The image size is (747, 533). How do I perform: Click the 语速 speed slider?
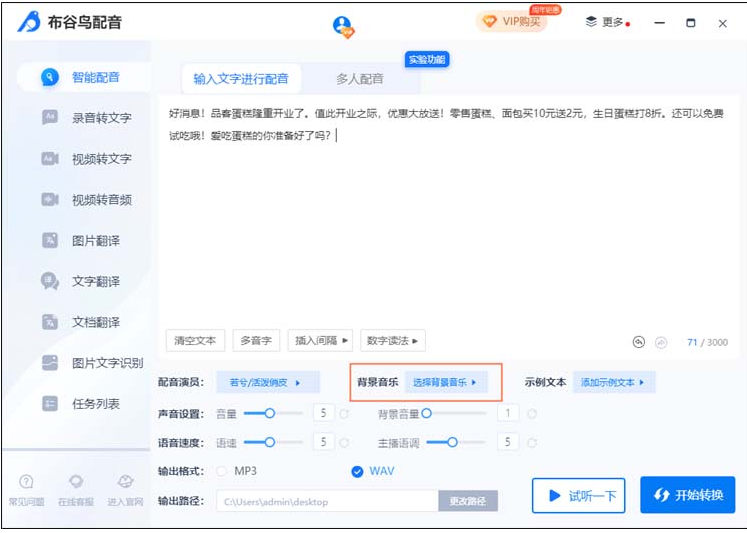click(x=268, y=441)
